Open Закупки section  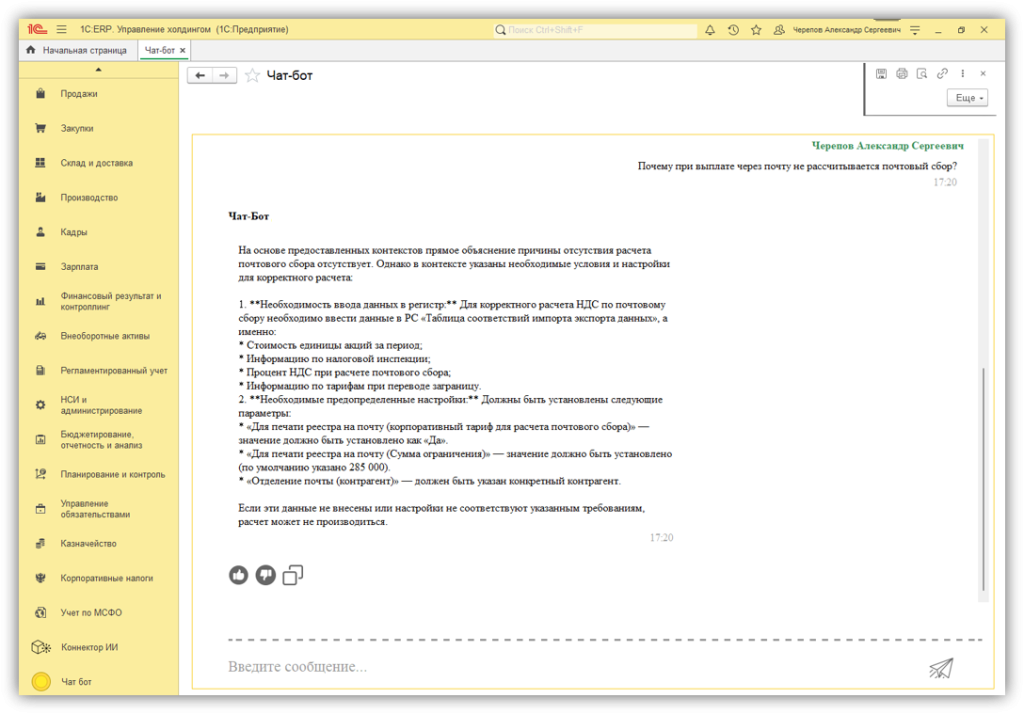[x=99, y=129]
